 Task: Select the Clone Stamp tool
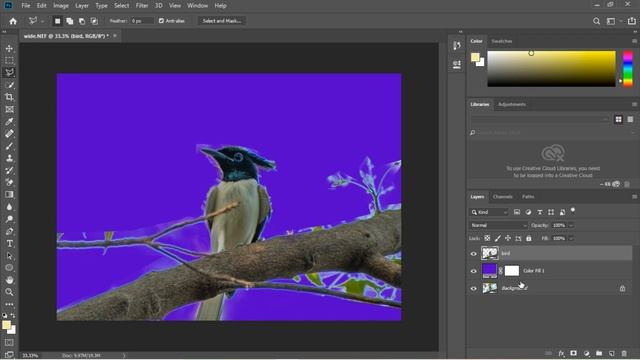click(9, 158)
